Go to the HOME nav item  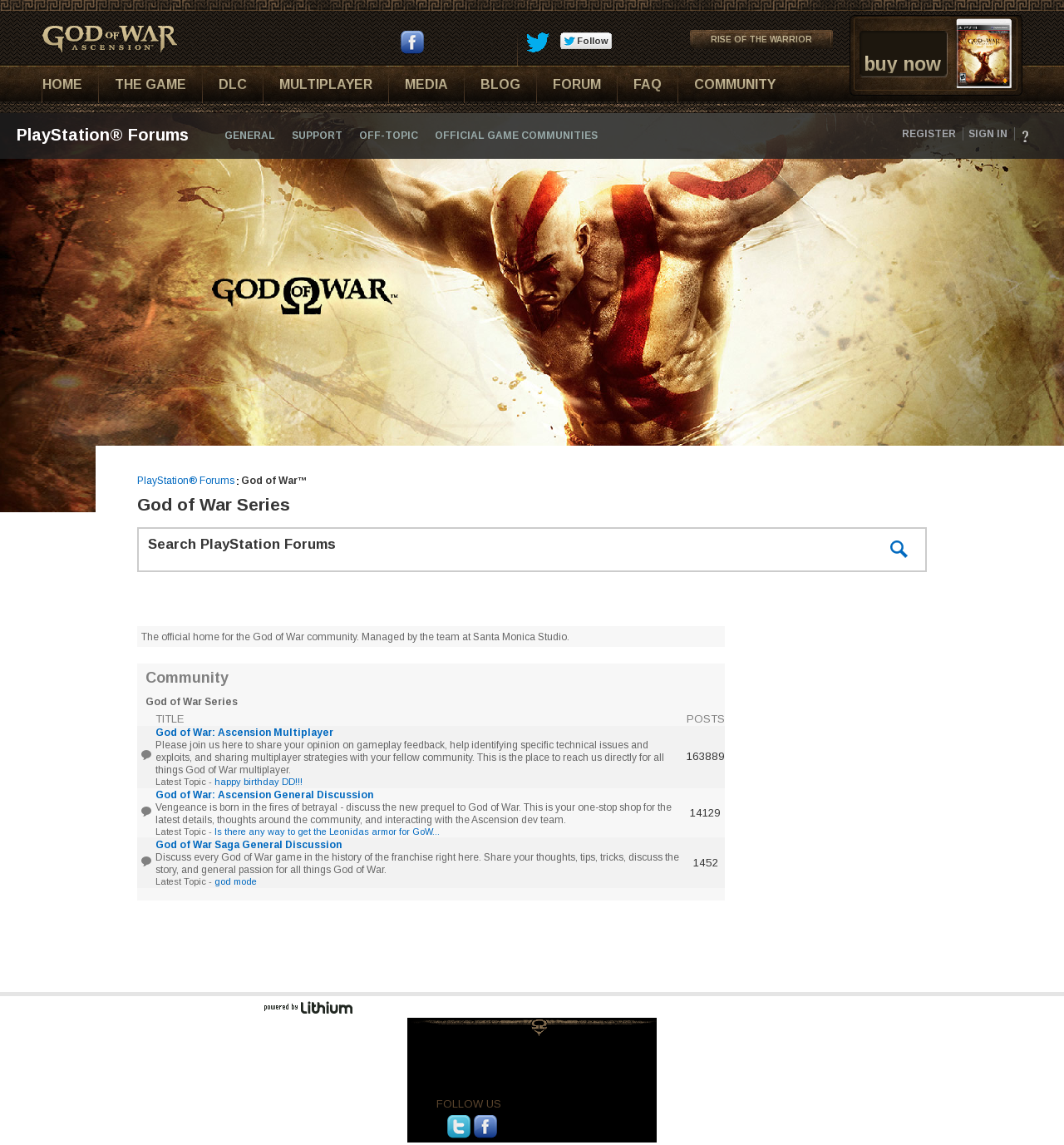pyautogui.click(x=62, y=85)
